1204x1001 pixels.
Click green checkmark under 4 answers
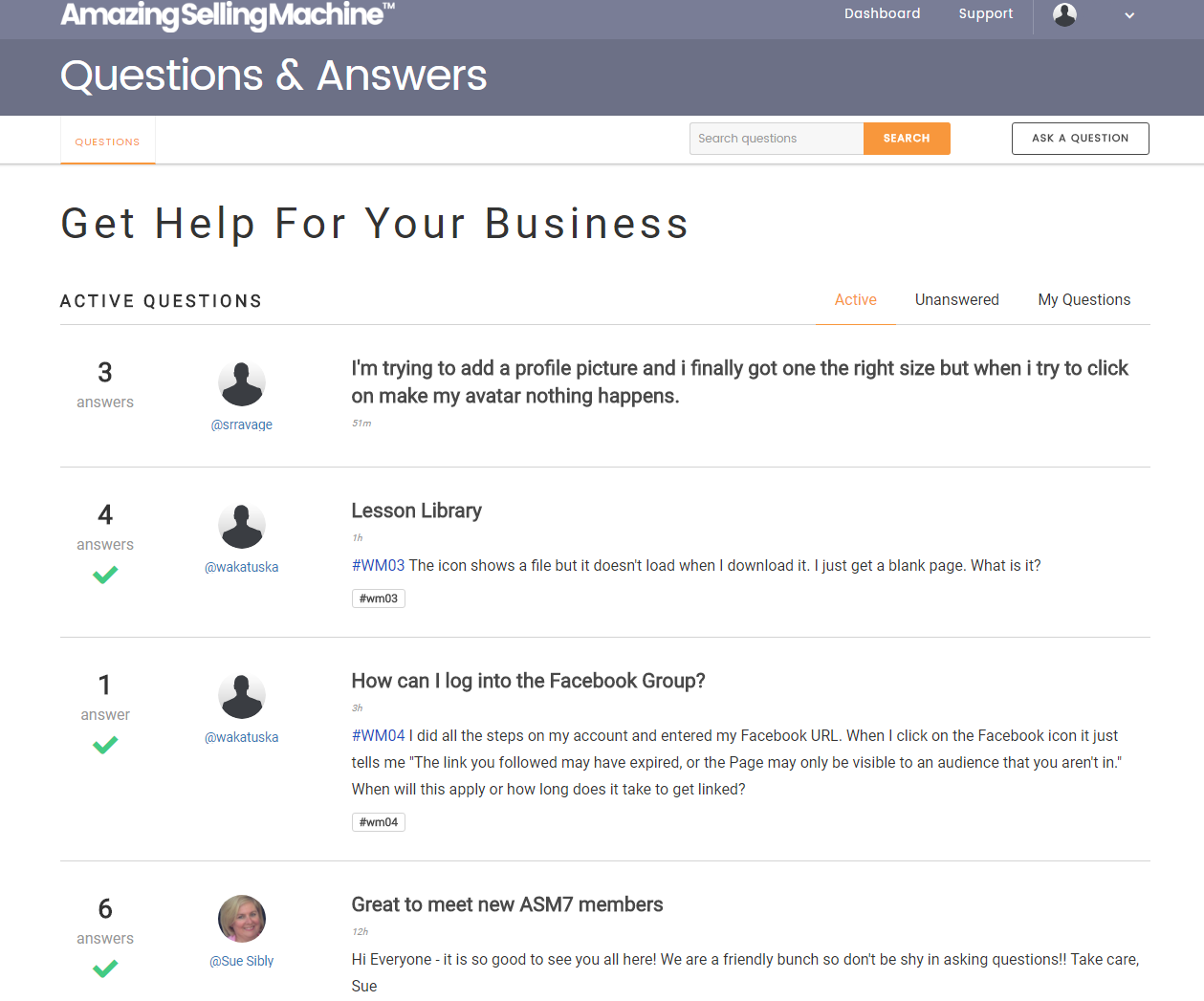105,575
